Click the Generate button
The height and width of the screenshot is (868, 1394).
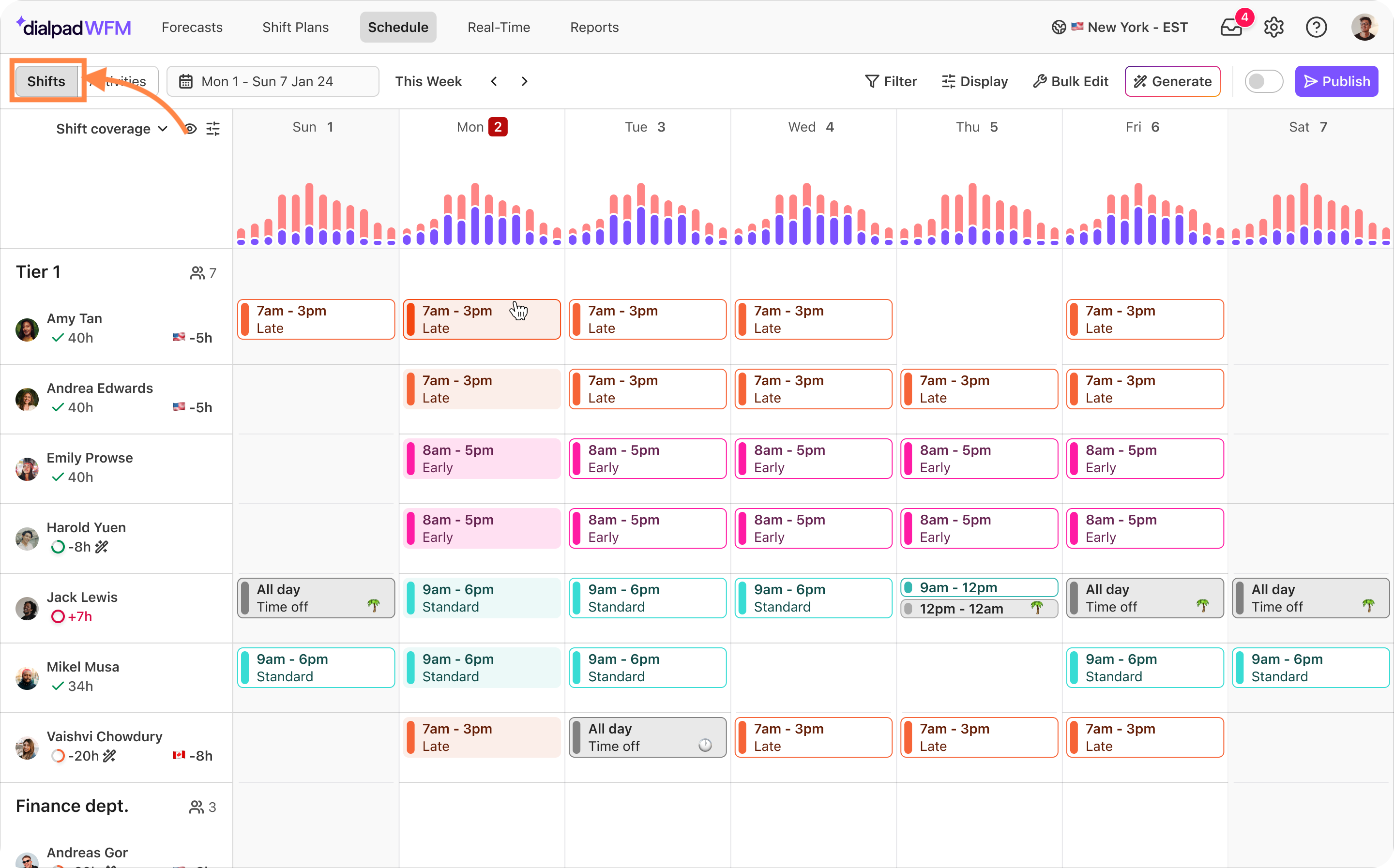(x=1172, y=81)
